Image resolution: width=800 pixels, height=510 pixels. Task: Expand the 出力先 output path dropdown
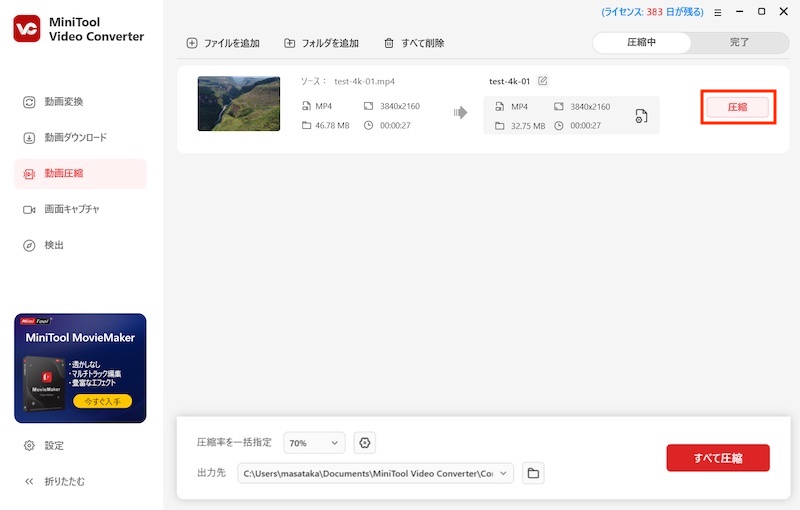coord(504,473)
